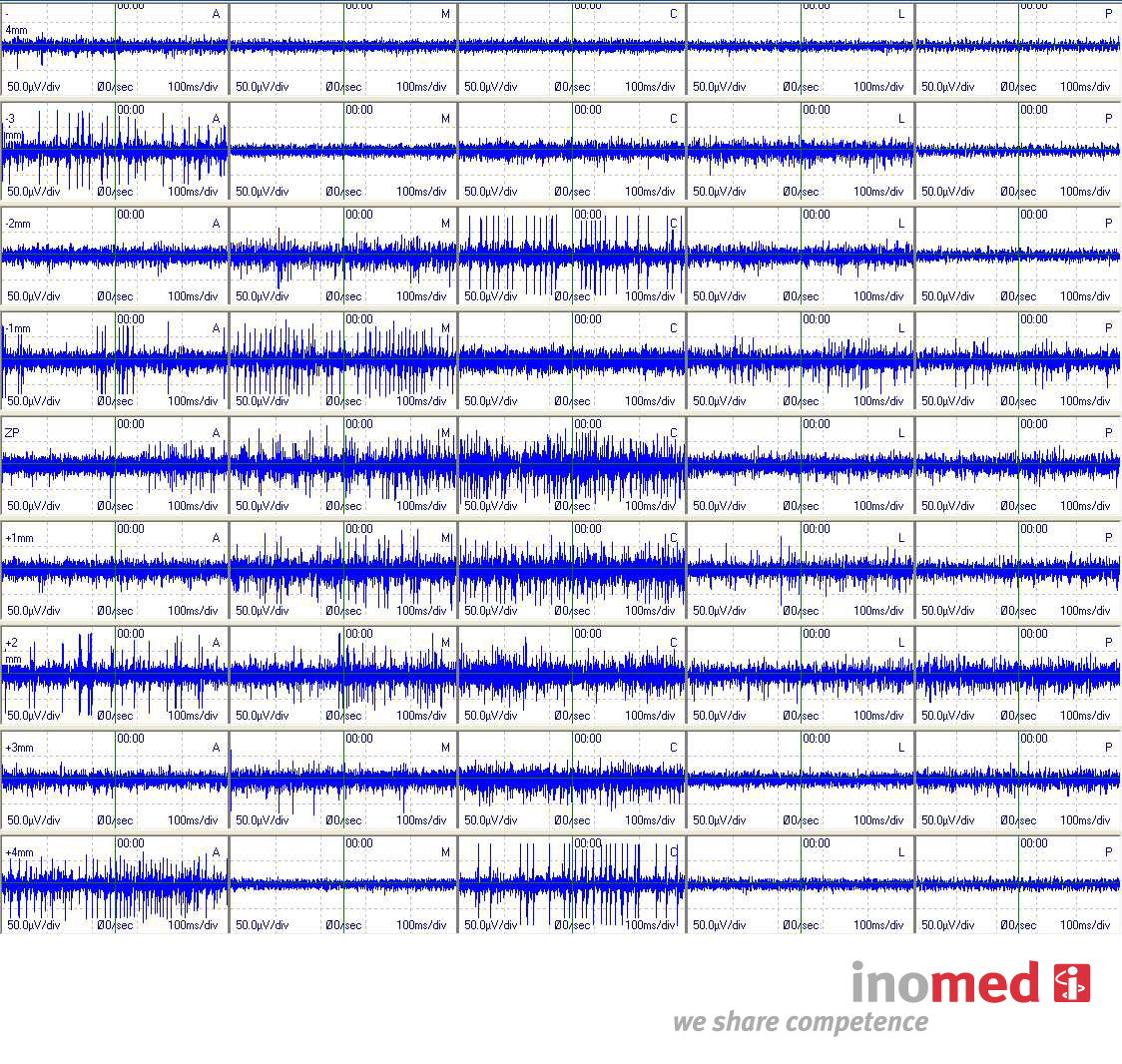This screenshot has width=1122, height=1064.
Task: Select the central channel trace at +4mm
Action: 571,884
